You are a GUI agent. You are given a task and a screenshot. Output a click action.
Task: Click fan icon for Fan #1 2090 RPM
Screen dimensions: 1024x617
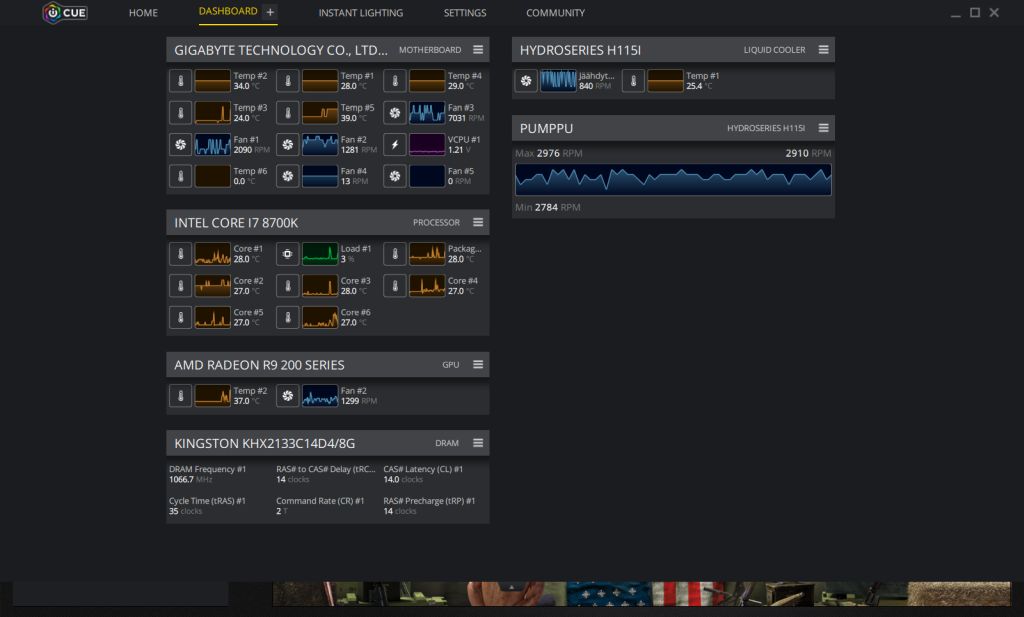180,144
